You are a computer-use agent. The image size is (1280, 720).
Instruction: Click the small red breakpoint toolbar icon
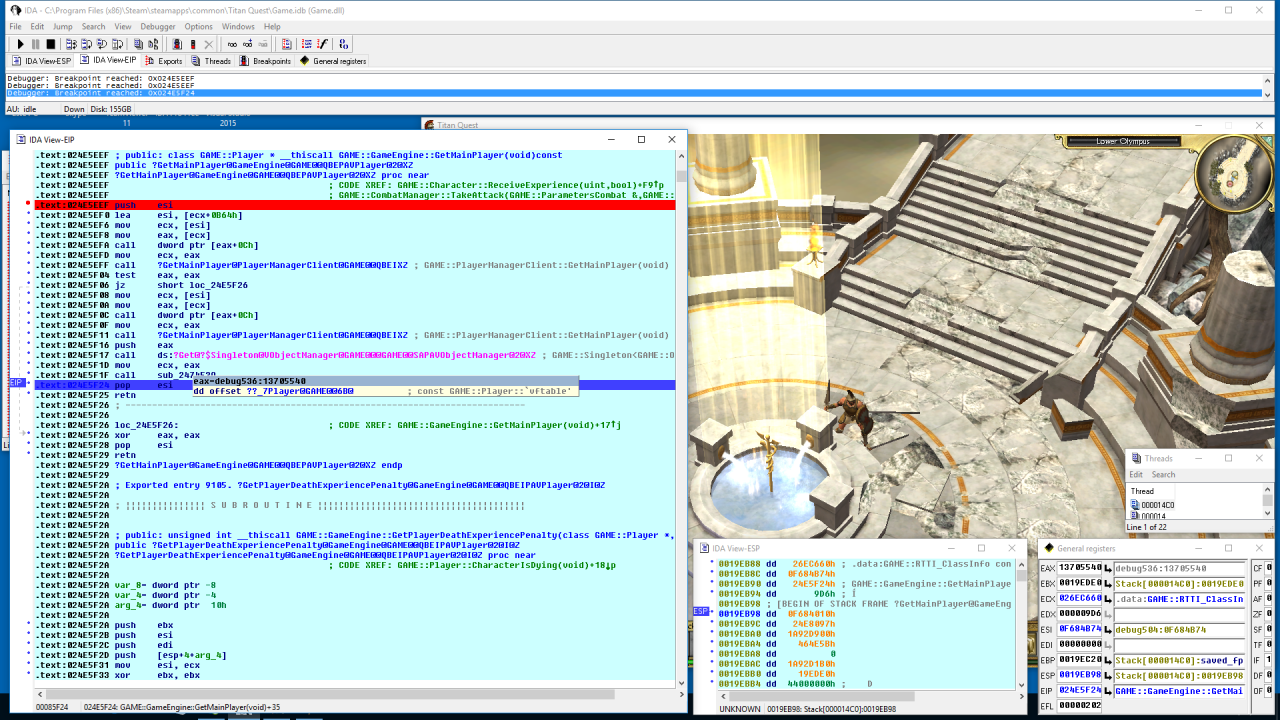pos(193,44)
